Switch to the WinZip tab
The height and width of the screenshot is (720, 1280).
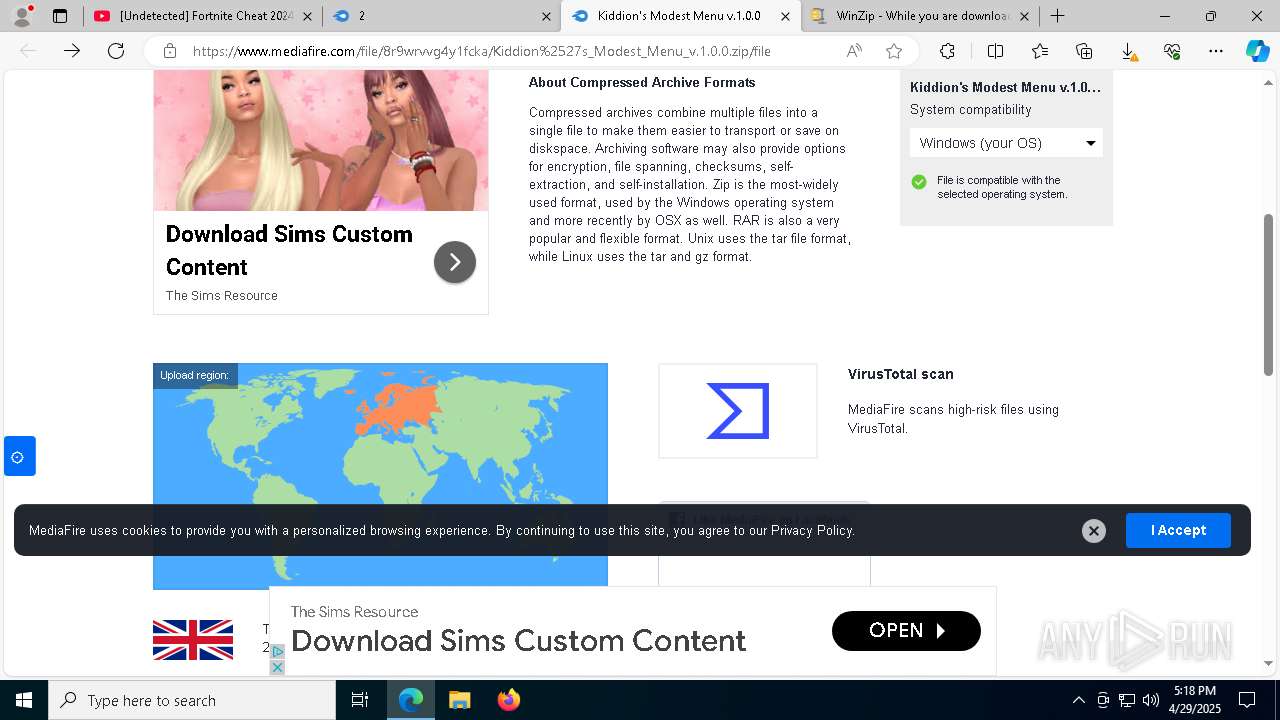pyautogui.click(x=920, y=16)
